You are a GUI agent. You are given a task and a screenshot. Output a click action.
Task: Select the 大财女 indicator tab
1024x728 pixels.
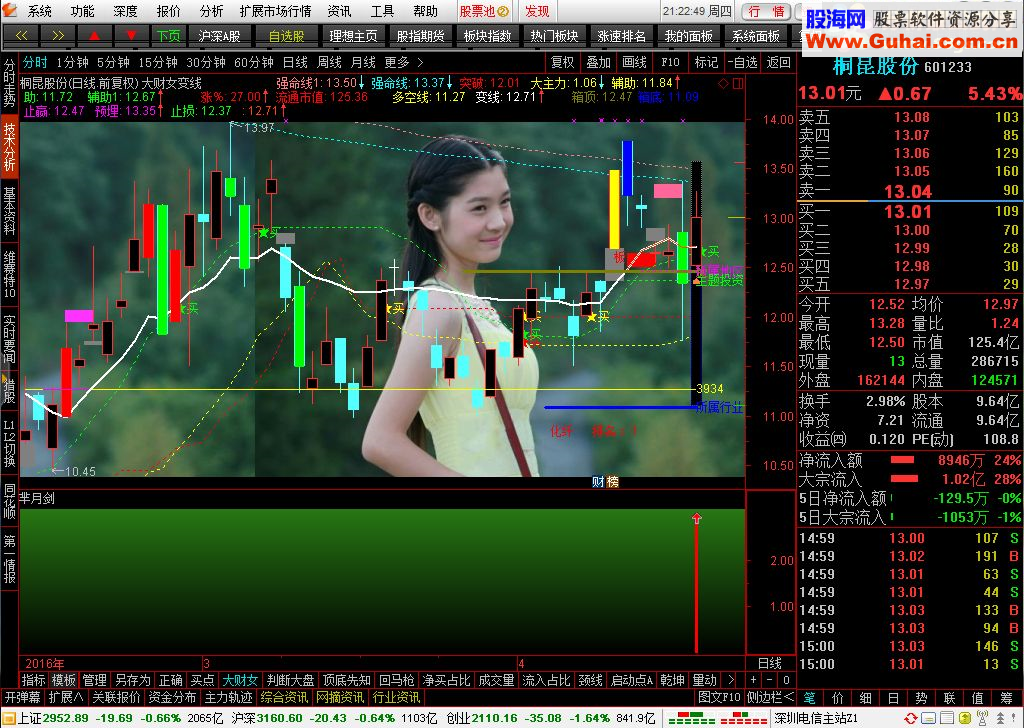click(x=240, y=680)
